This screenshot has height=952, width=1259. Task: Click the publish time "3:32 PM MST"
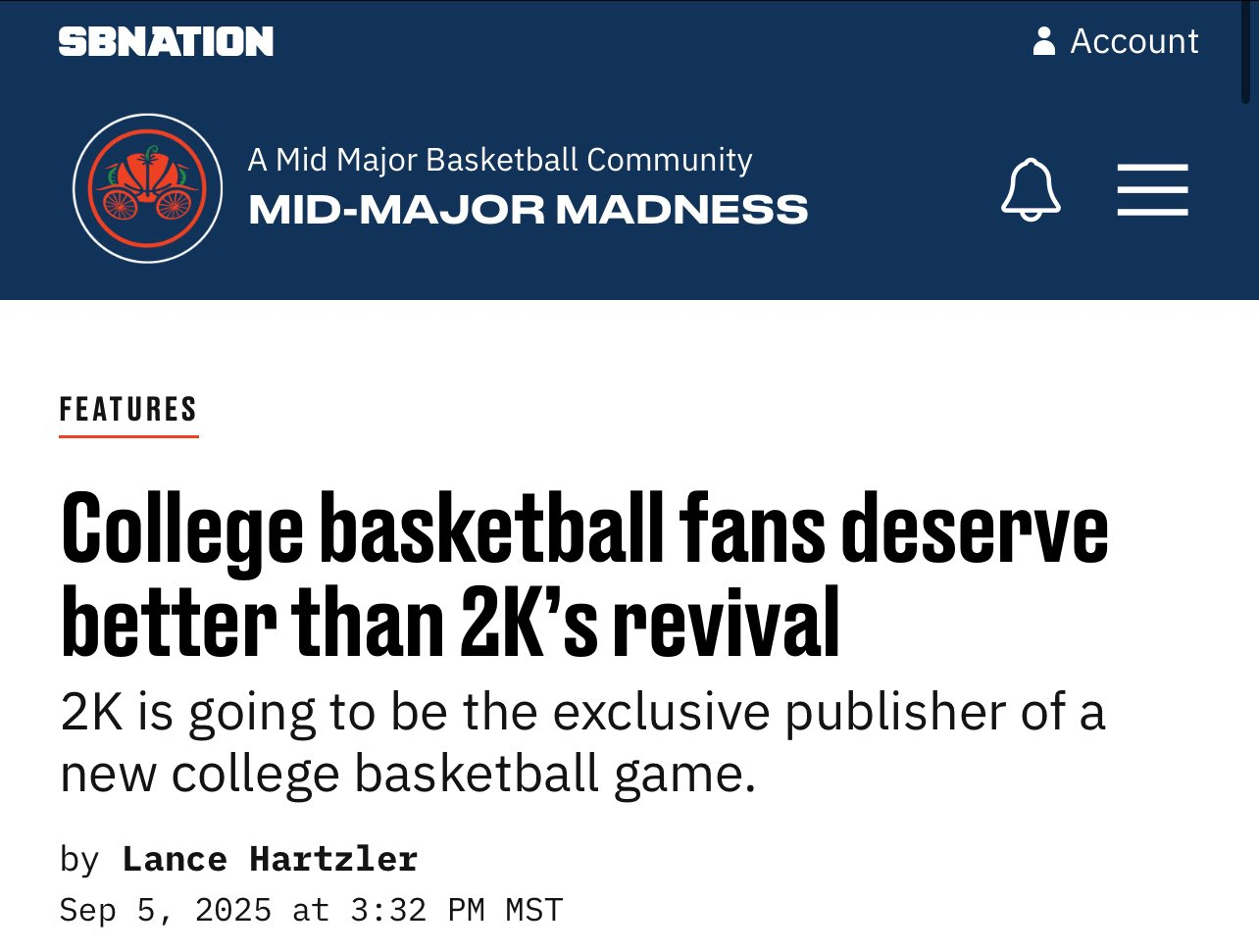[456, 910]
